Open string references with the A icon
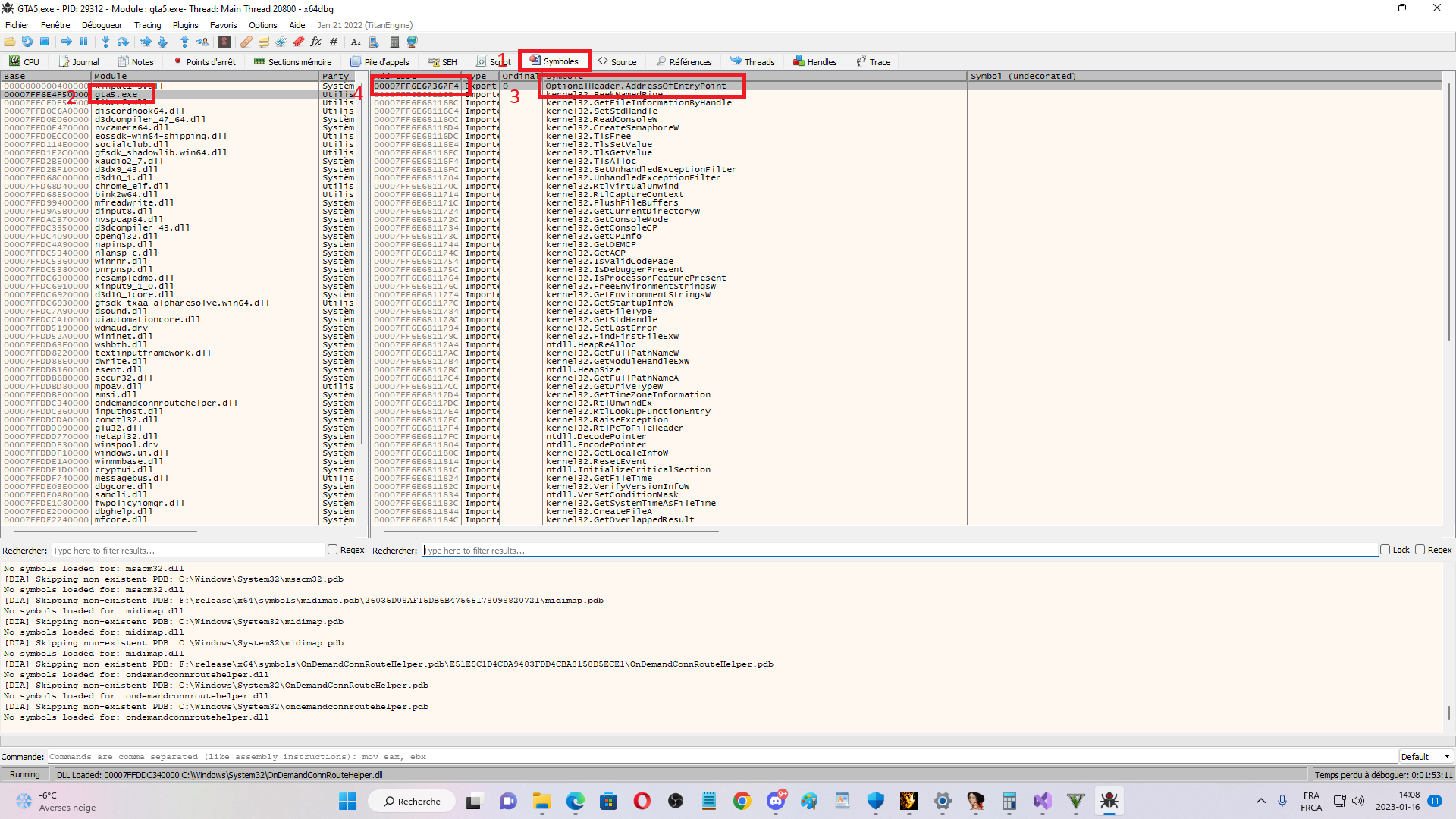Image resolution: width=1456 pixels, height=819 pixels. pyautogui.click(x=356, y=42)
